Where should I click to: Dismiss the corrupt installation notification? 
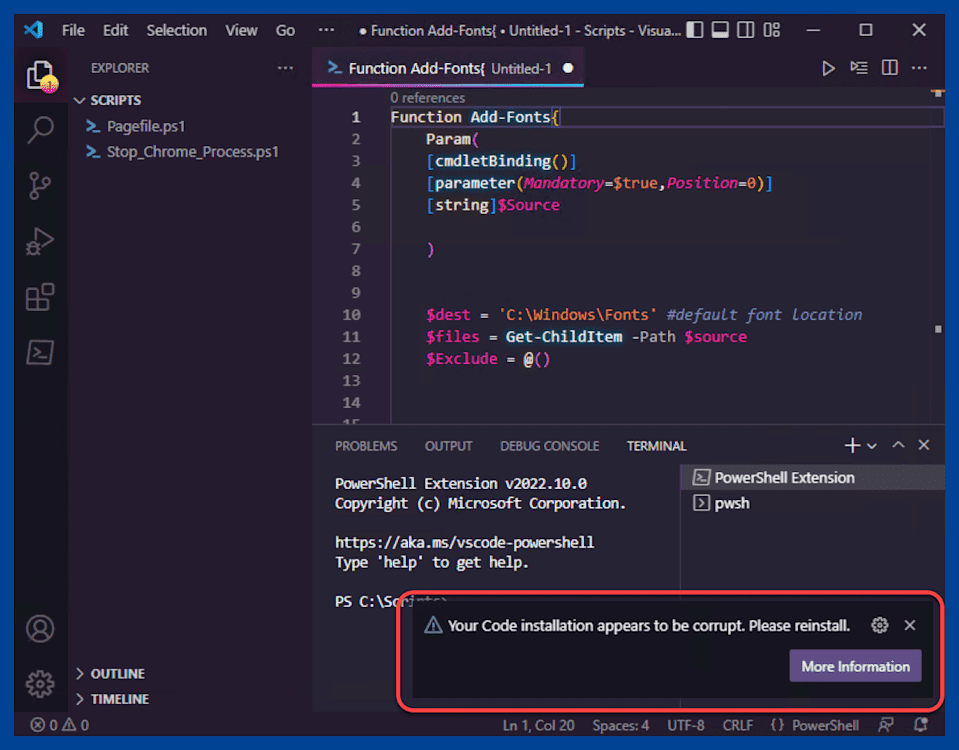click(910, 625)
